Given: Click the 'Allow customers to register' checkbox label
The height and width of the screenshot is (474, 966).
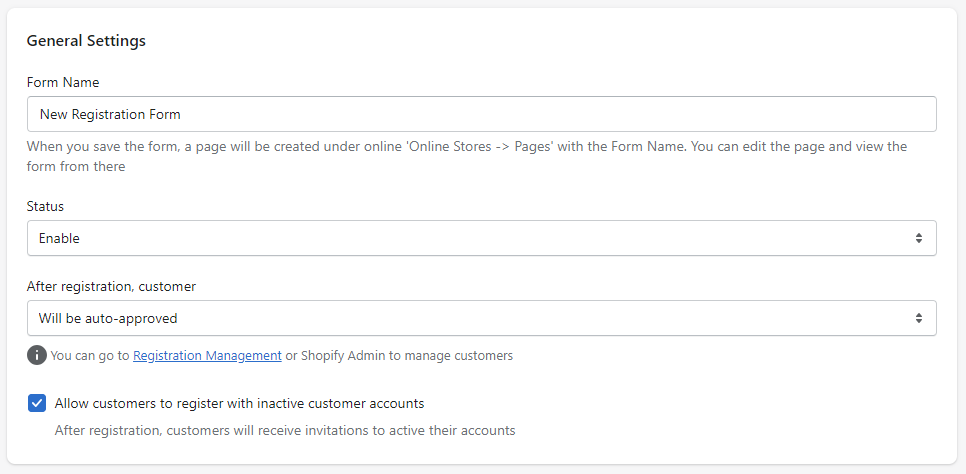Looking at the screenshot, I should 239,403.
